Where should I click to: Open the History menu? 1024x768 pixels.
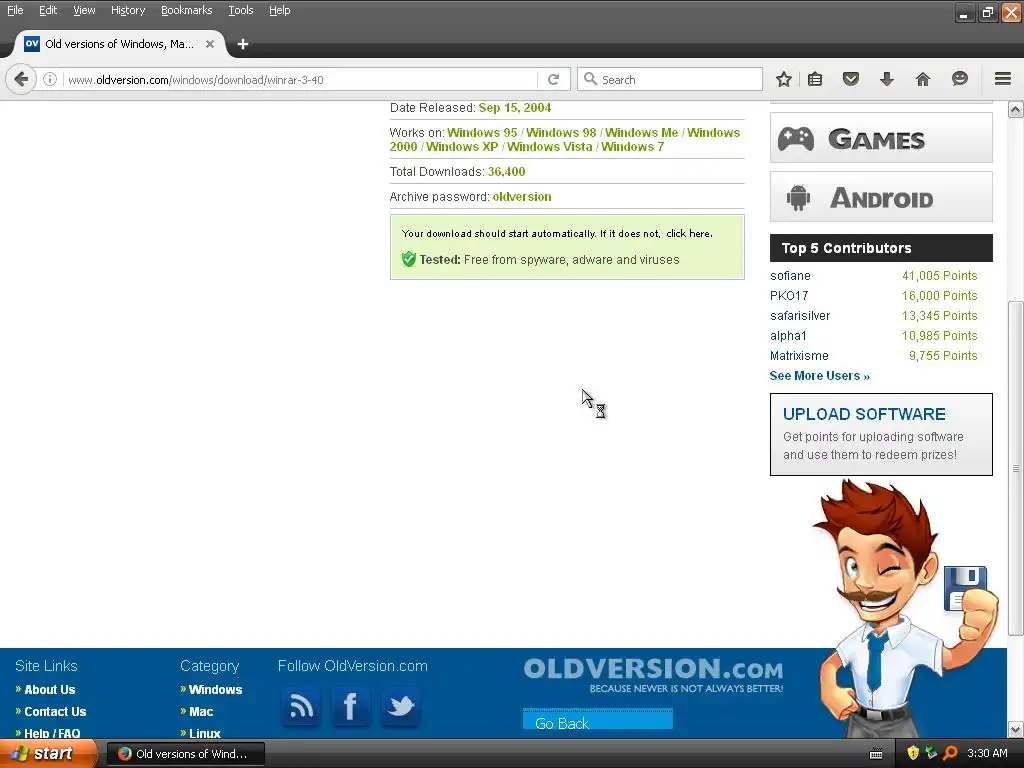click(x=128, y=10)
